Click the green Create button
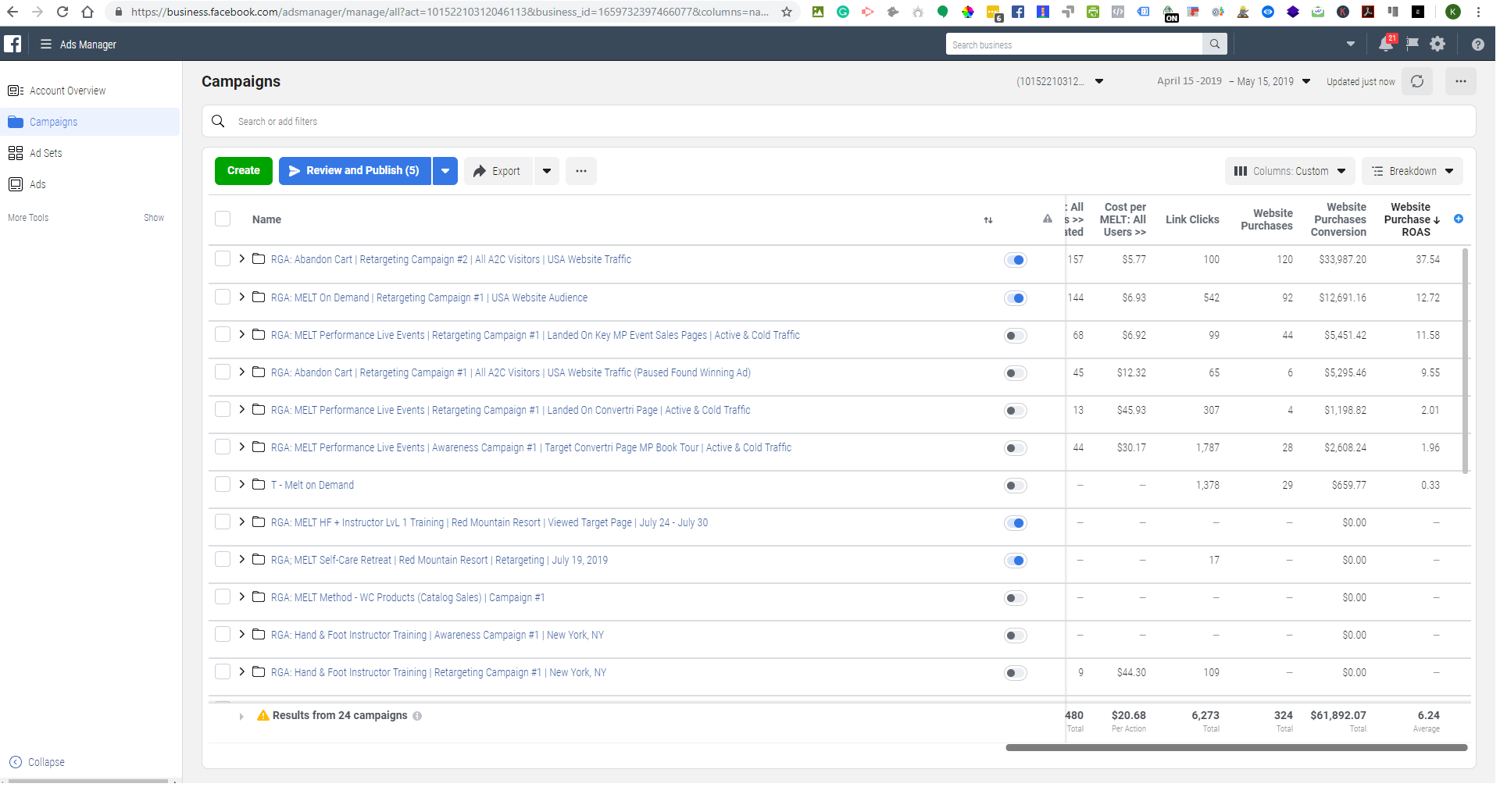The image size is (1500, 812). pos(244,171)
